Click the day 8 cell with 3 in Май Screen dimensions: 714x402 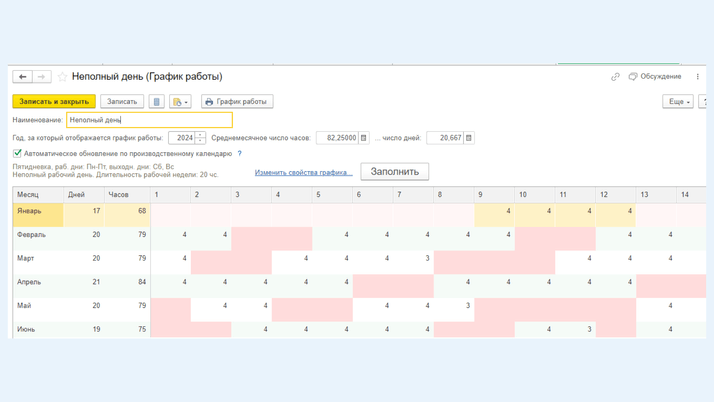click(x=454, y=310)
